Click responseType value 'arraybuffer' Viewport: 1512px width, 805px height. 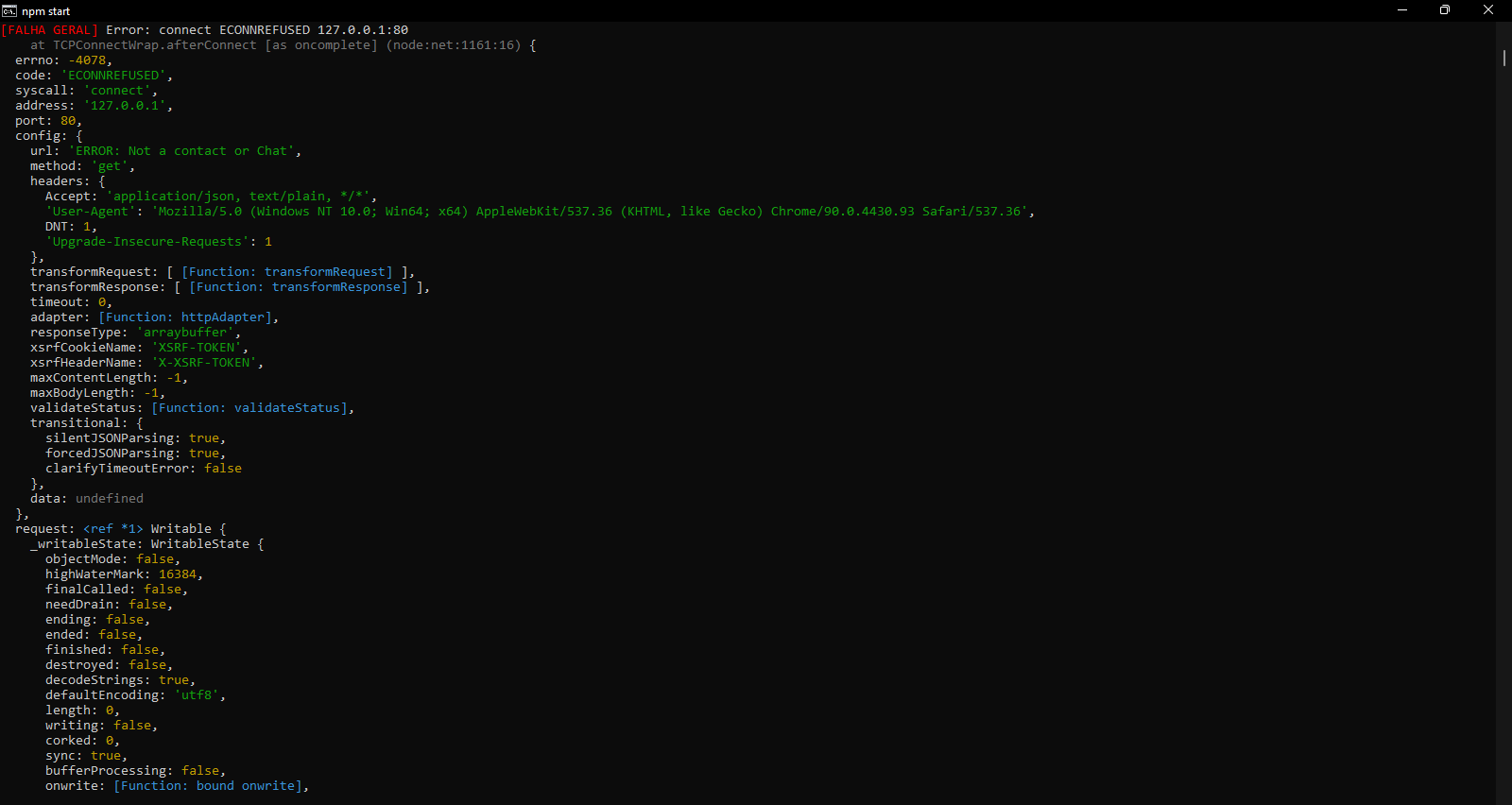tap(185, 333)
